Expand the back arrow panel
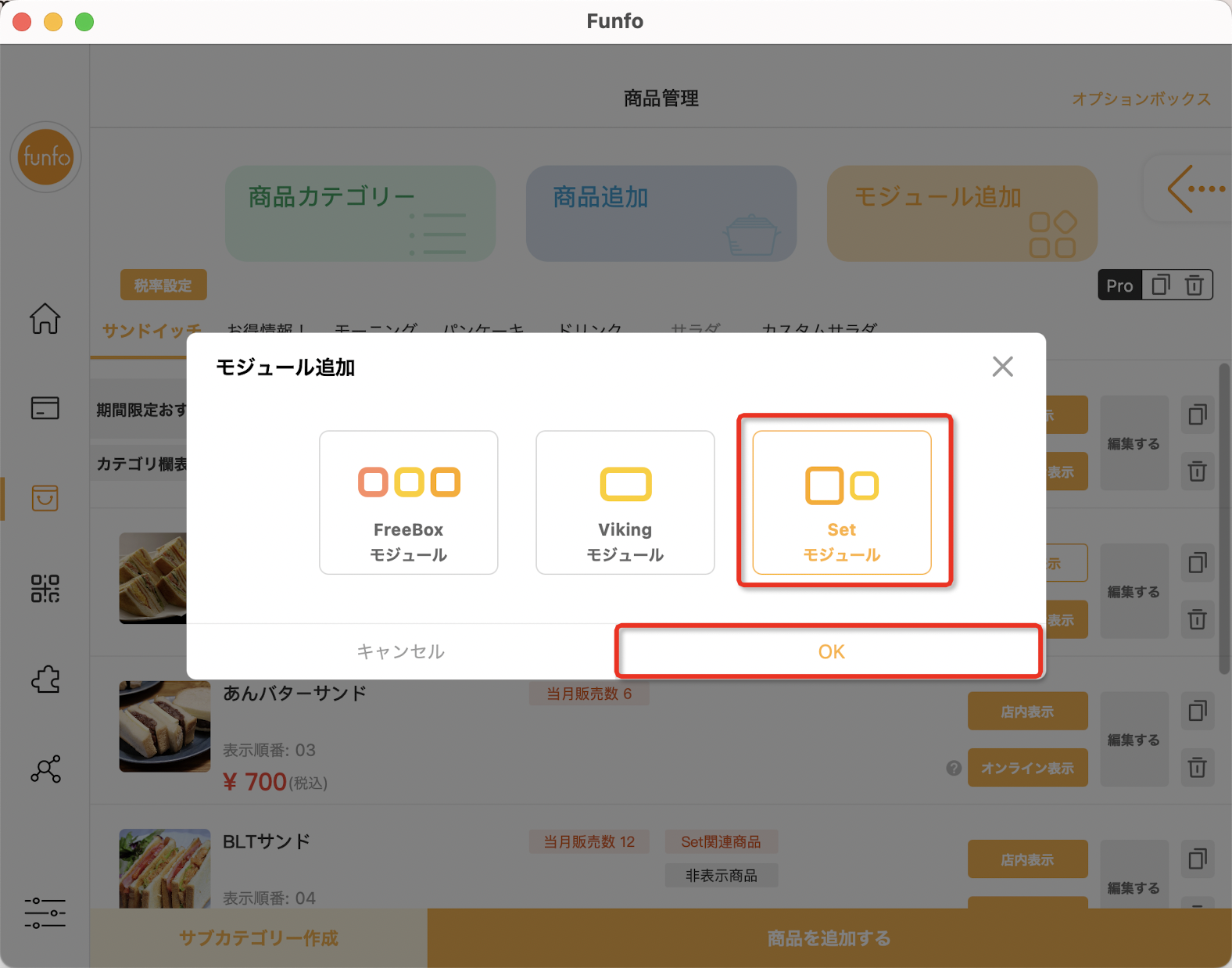The height and width of the screenshot is (968, 1232). click(x=1195, y=188)
